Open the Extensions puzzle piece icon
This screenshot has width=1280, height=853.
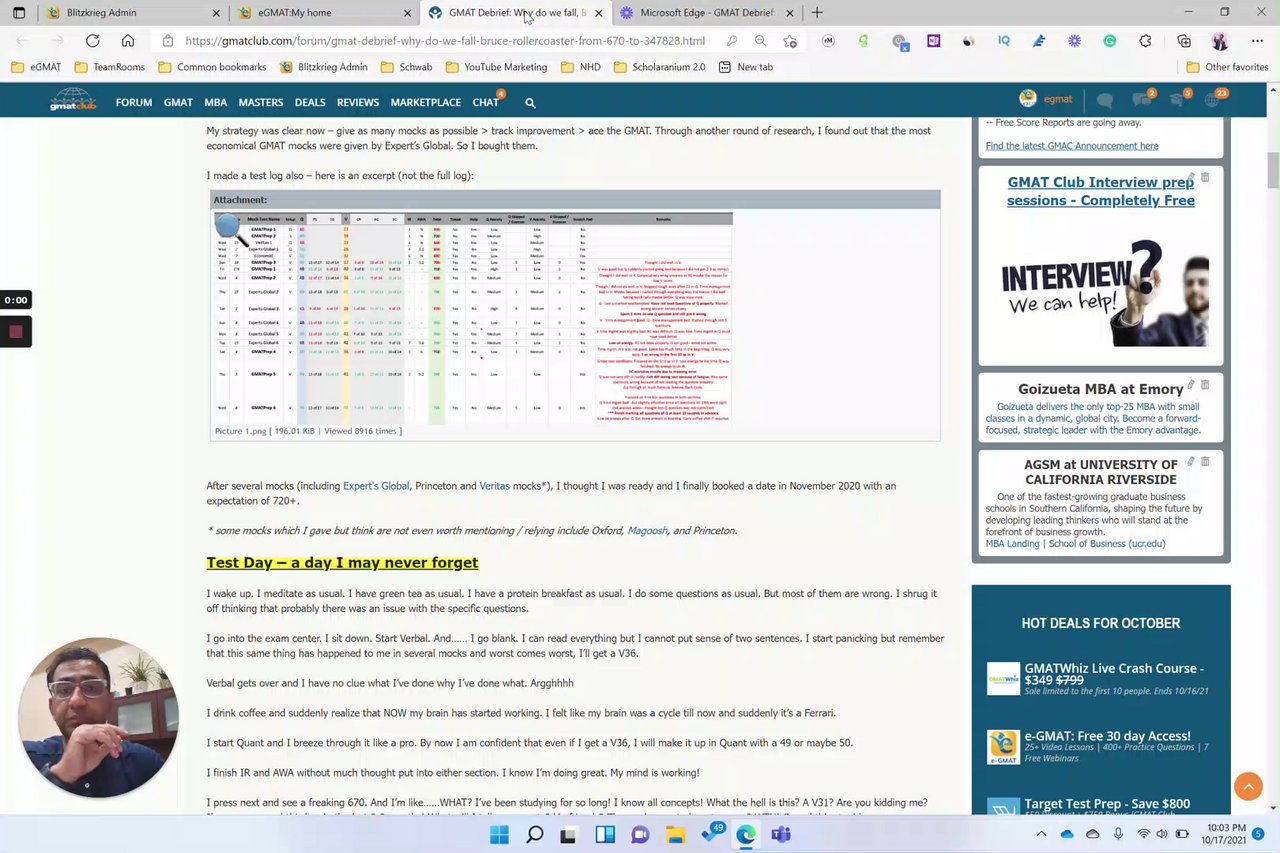tap(1145, 41)
